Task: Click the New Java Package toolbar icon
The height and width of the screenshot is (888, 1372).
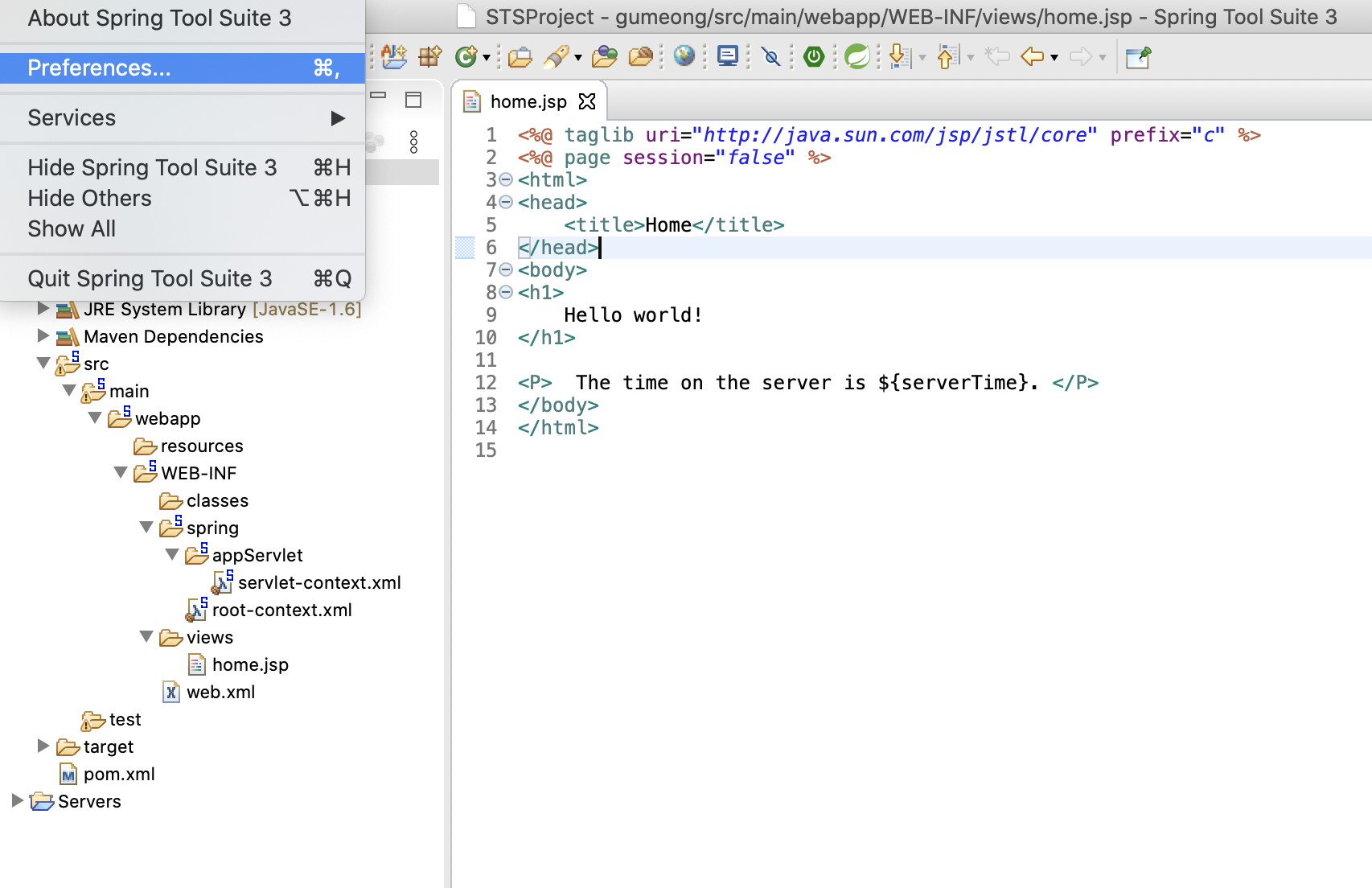Action: coord(429,56)
